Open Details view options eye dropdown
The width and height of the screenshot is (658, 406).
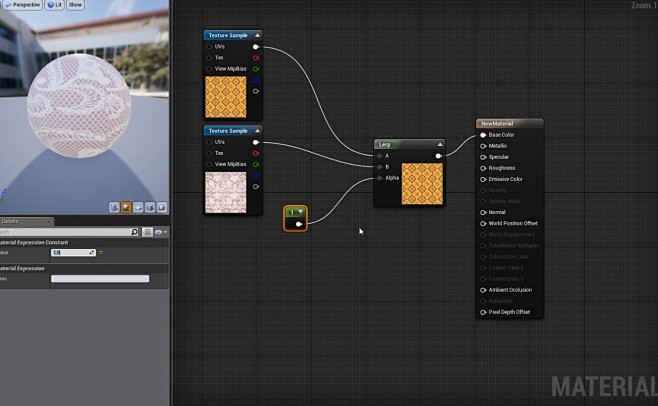tap(160, 232)
